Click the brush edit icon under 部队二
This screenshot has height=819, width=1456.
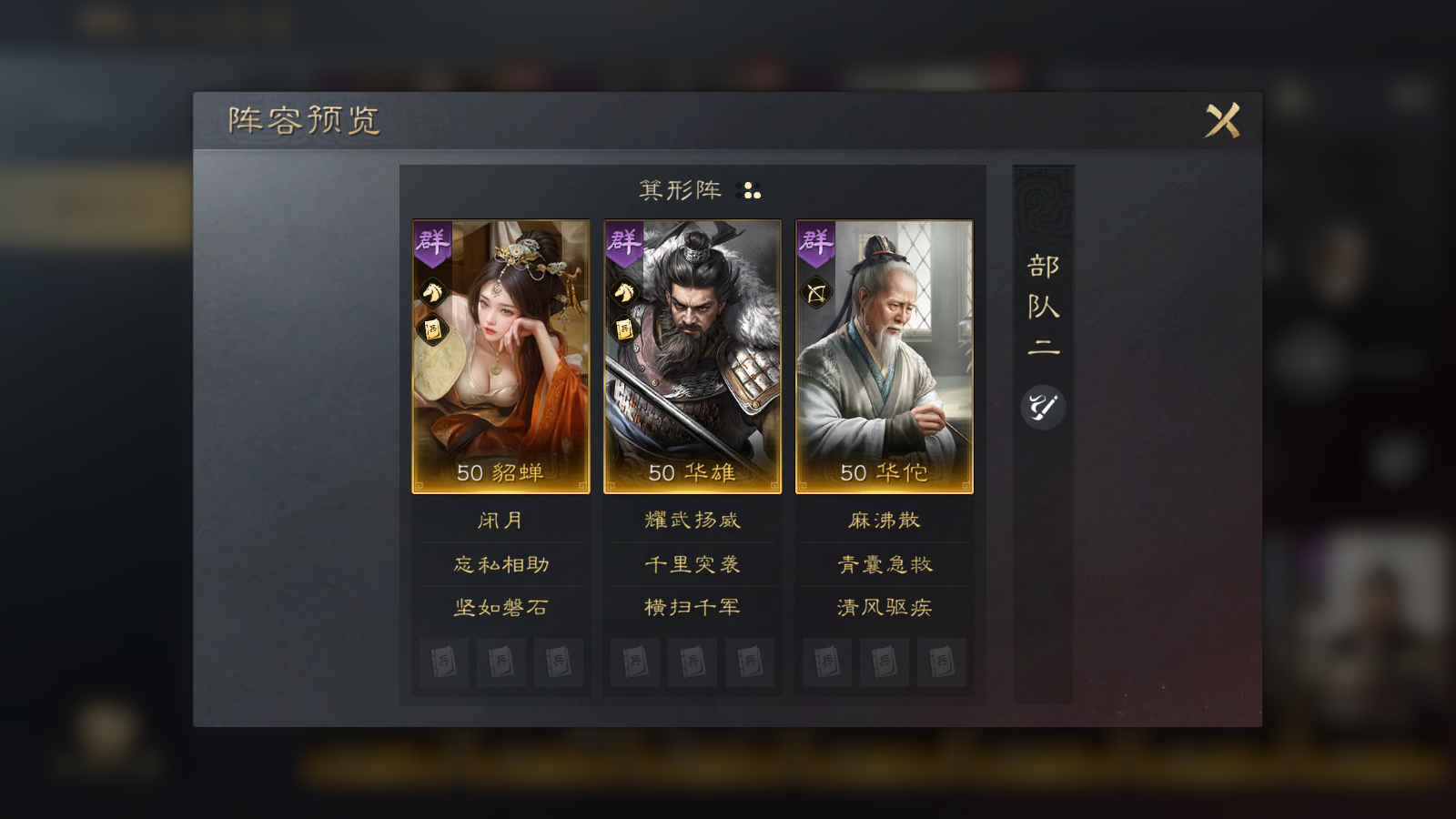(1043, 407)
